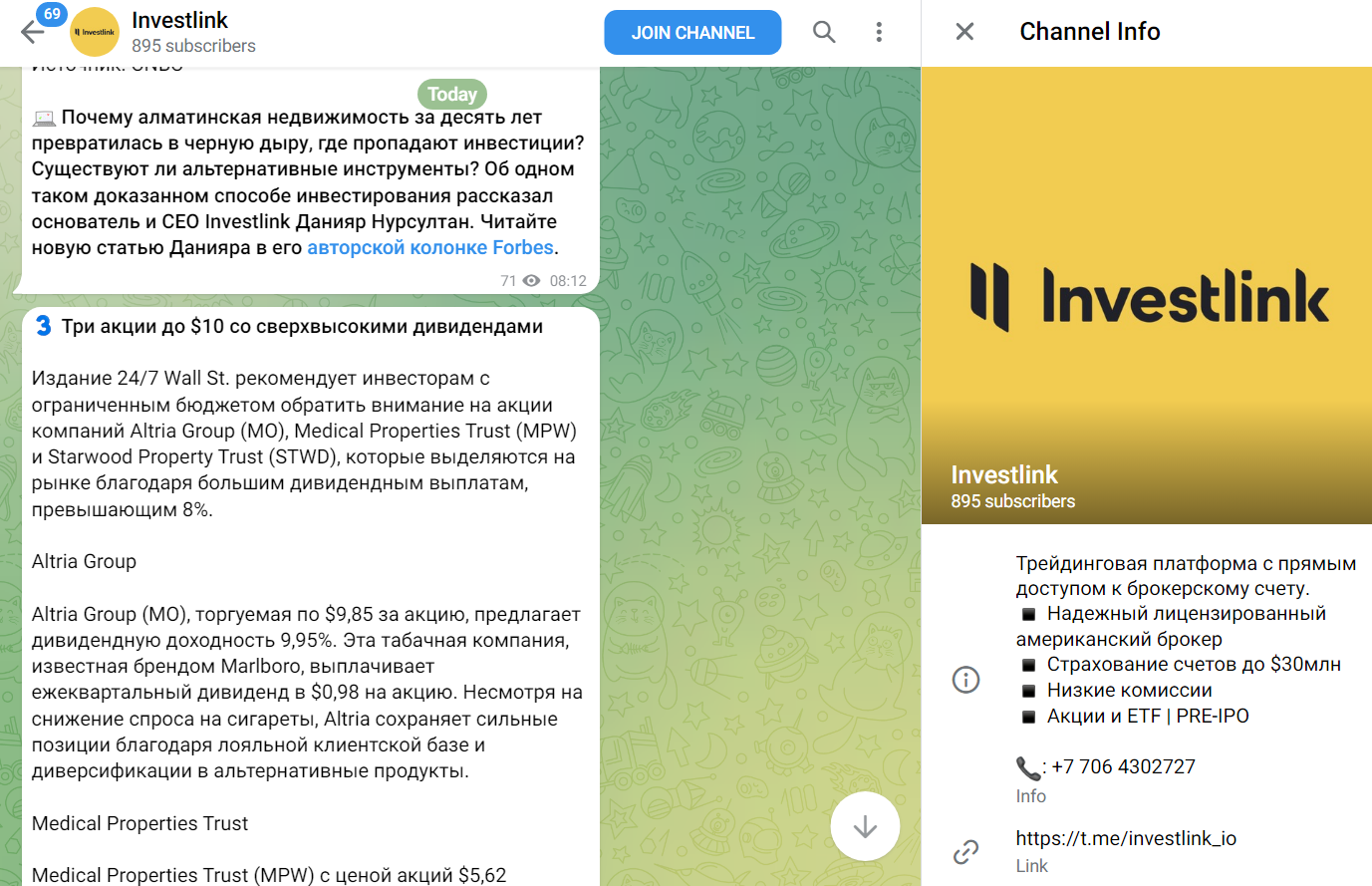Screen dimensions: 1372x886
Task: Click the laptop emoji starting the Almaty post
Action: (44, 118)
